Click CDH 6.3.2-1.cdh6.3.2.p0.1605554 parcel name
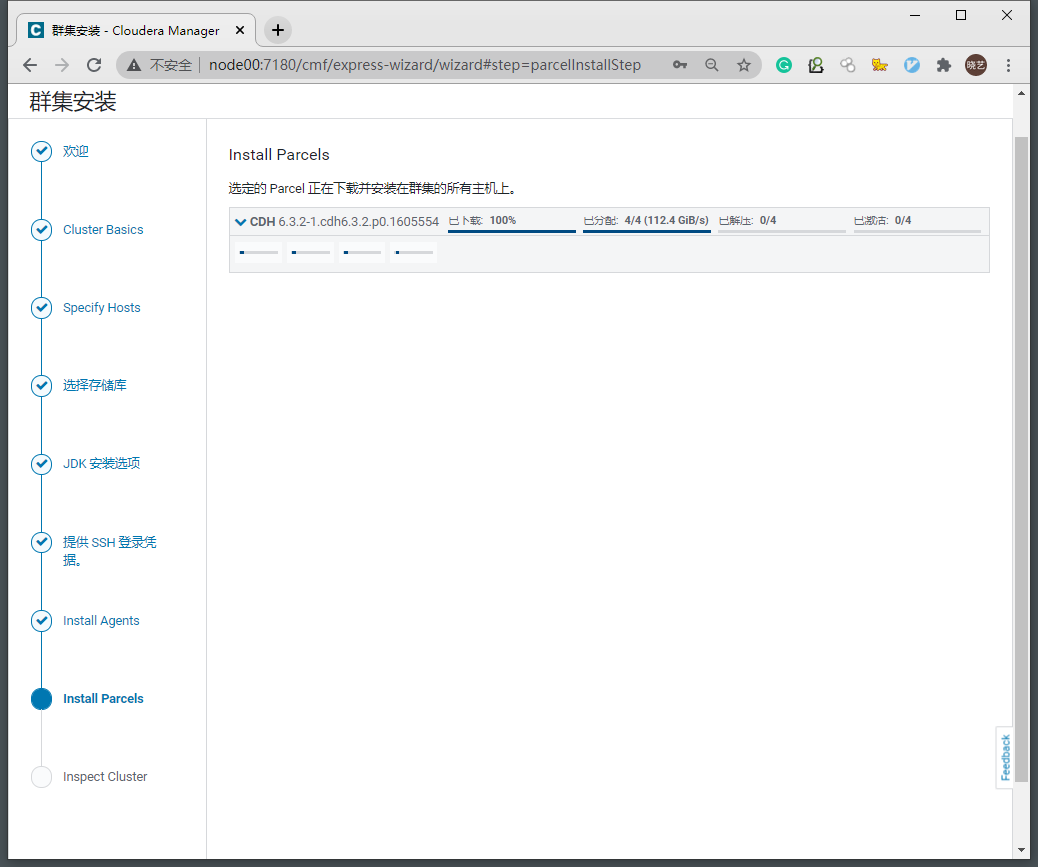1038x867 pixels. coord(344,222)
